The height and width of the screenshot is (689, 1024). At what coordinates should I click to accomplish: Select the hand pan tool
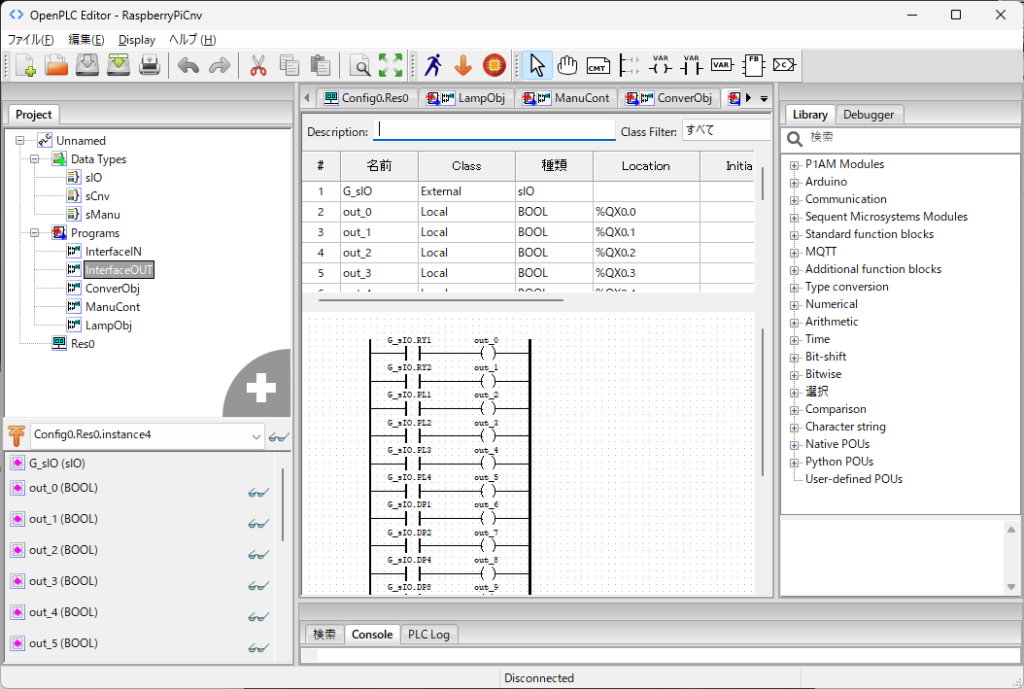click(568, 65)
